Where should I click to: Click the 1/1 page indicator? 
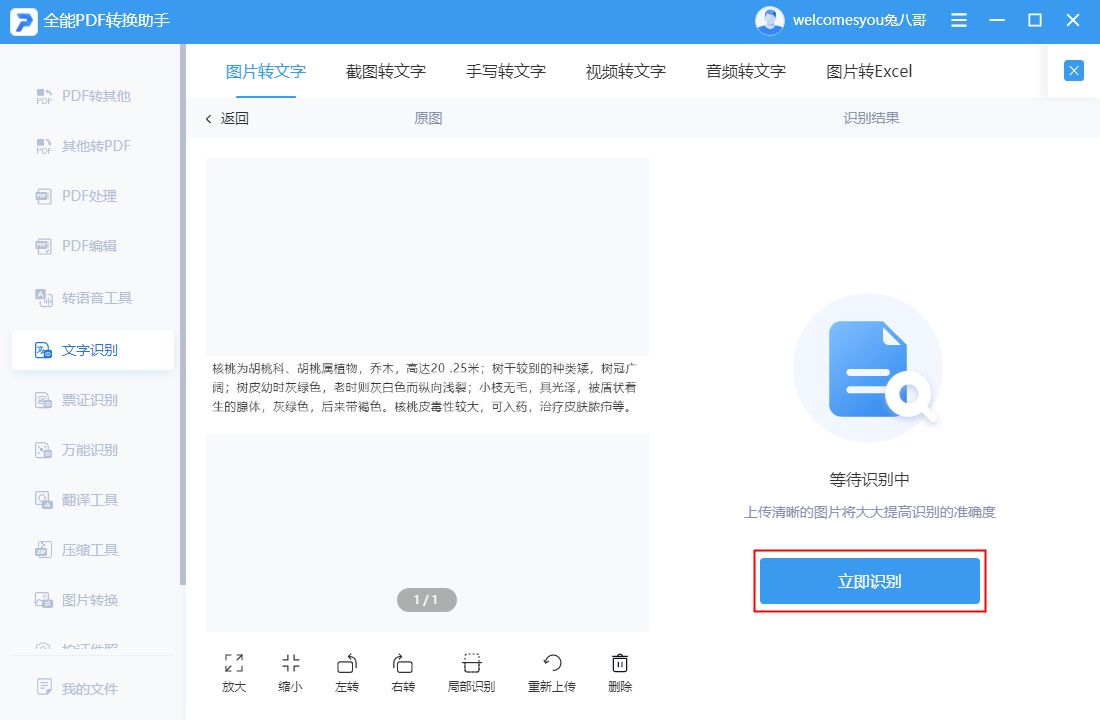[426, 599]
